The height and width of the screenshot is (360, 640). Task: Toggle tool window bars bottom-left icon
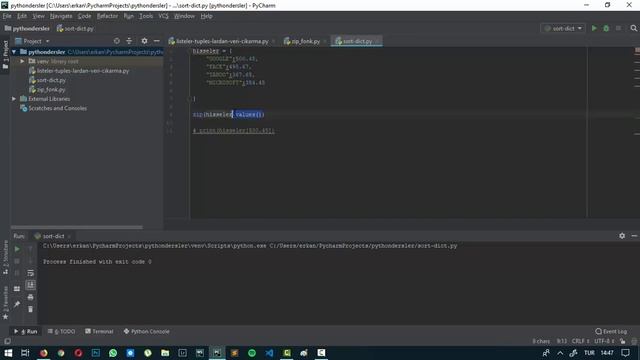click(7, 341)
